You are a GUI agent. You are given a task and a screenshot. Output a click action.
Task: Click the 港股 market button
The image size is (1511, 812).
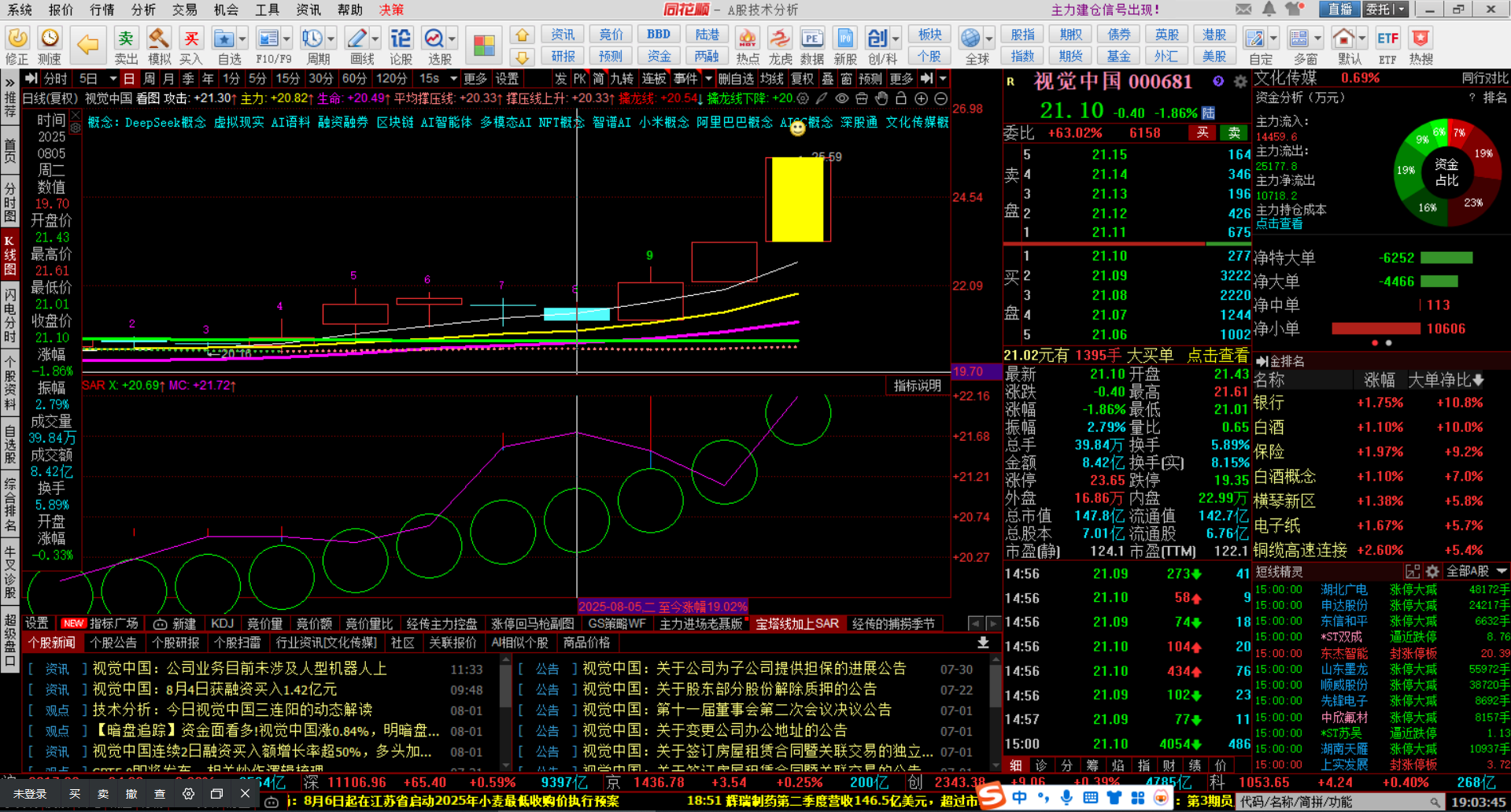pos(1214,35)
